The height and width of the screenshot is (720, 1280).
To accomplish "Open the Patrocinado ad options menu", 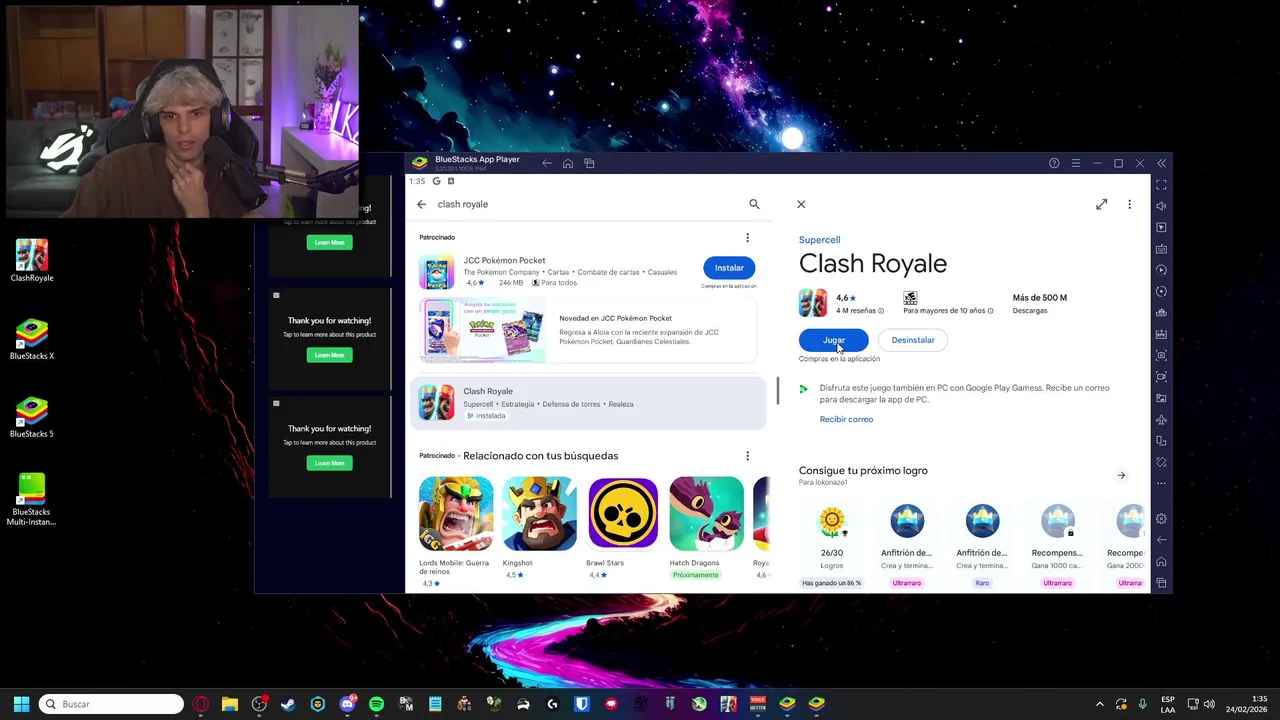I will tap(747, 238).
